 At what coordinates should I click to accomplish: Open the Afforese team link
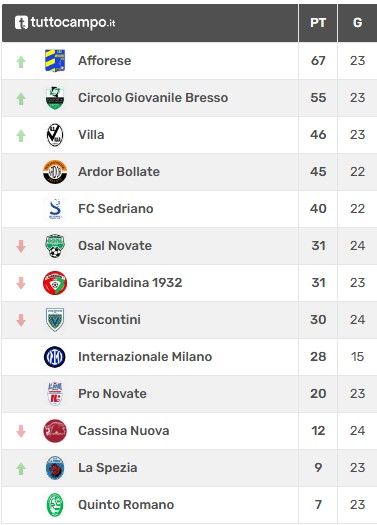tap(104, 61)
